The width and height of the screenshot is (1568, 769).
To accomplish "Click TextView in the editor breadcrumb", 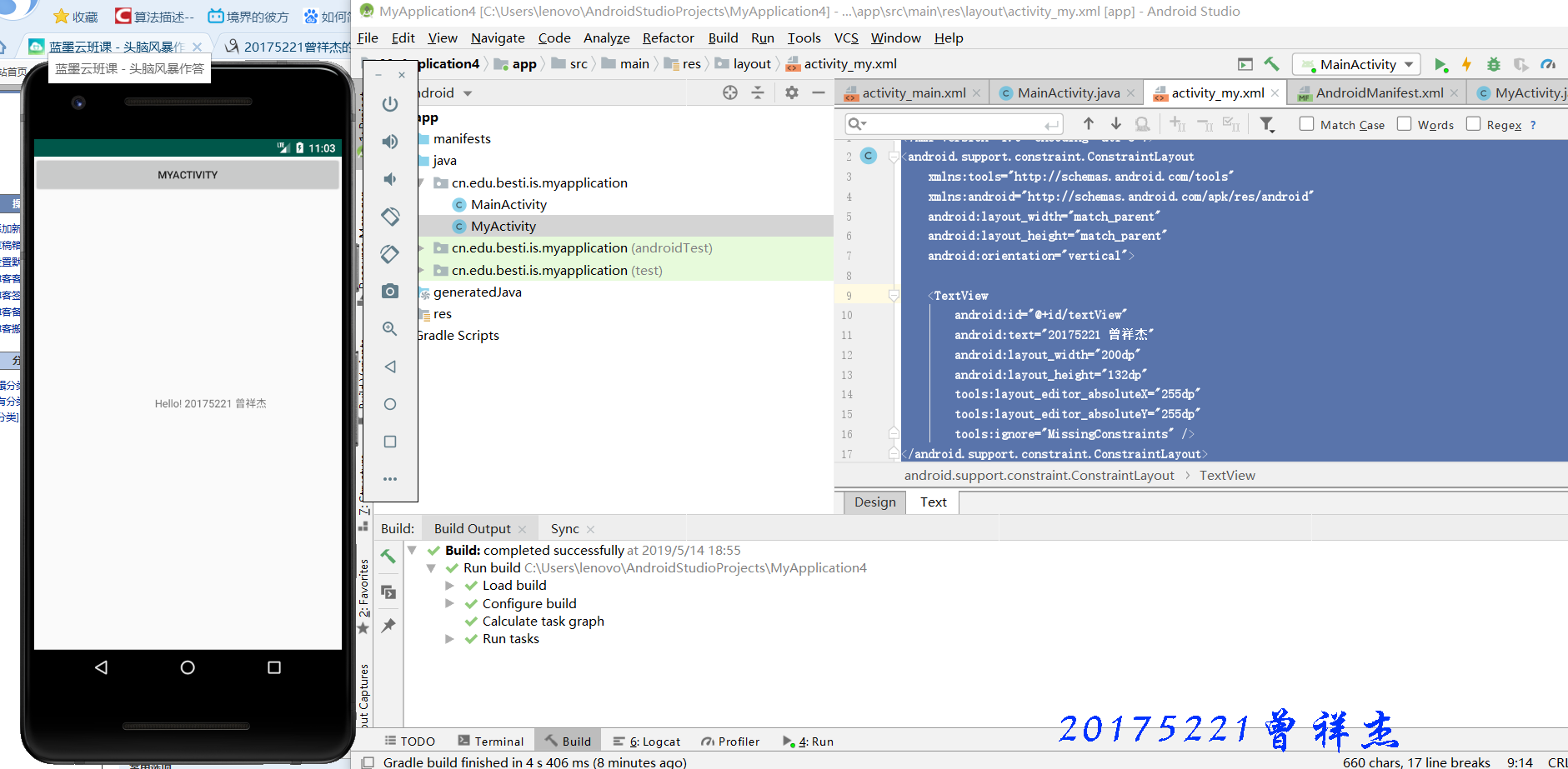I will pyautogui.click(x=1227, y=476).
